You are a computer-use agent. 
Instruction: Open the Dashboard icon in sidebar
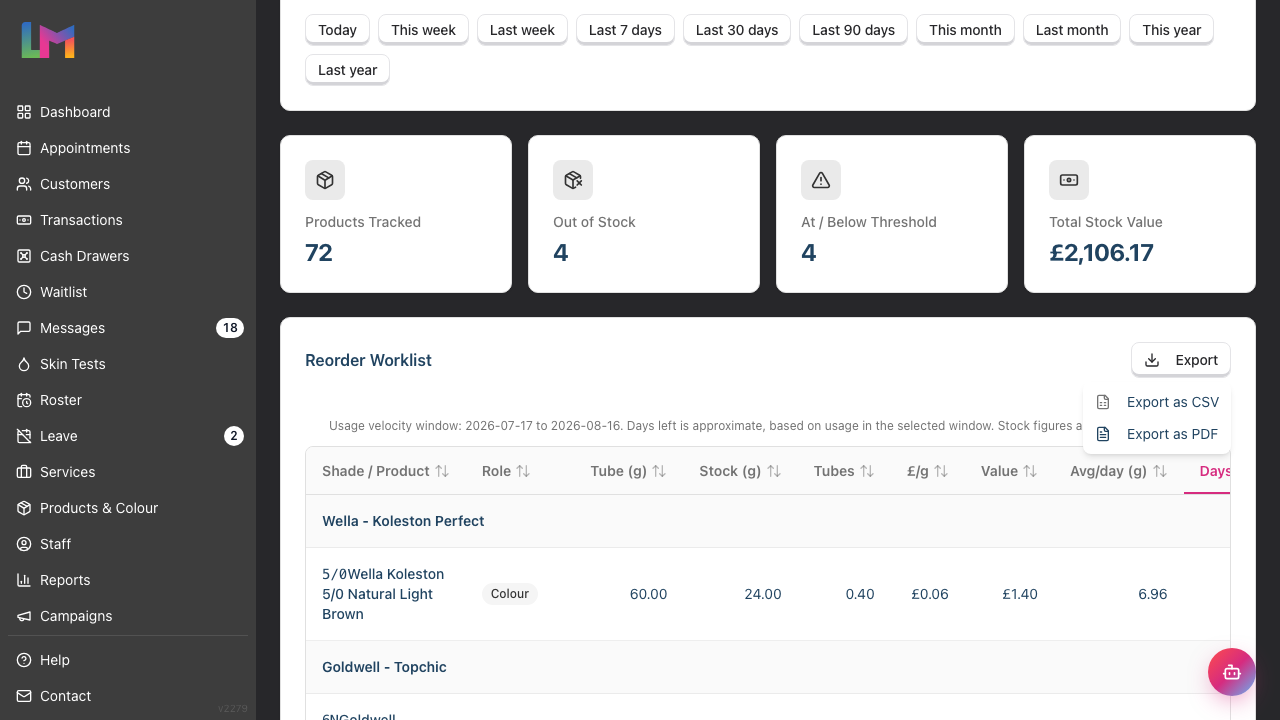click(24, 112)
